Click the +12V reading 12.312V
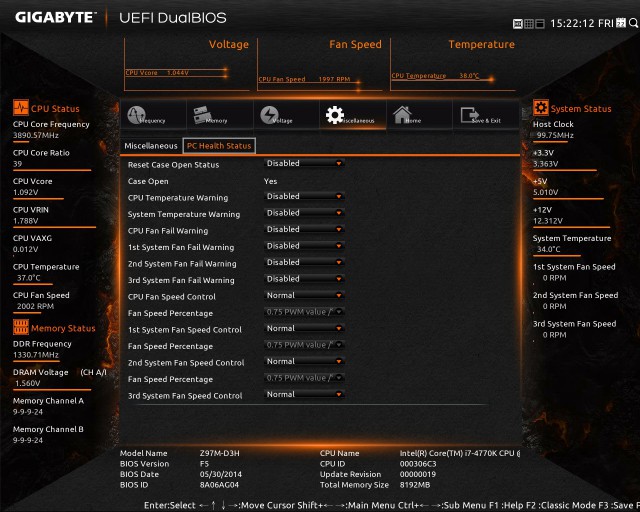 (548, 221)
